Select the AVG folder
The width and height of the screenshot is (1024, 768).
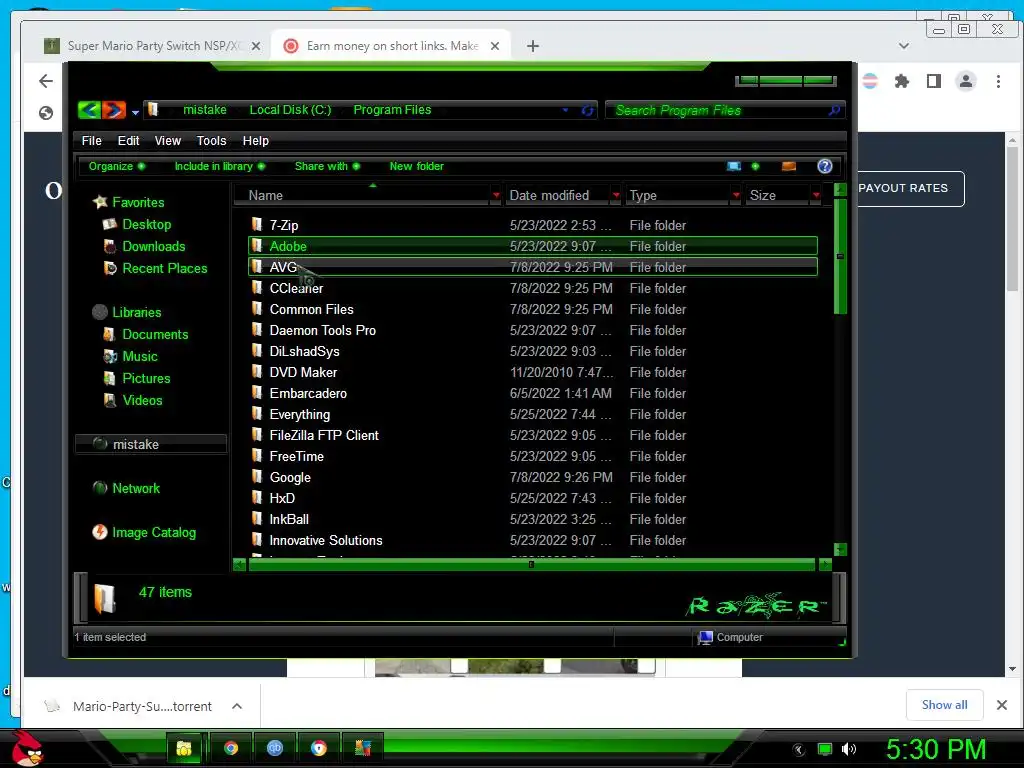click(x=533, y=267)
